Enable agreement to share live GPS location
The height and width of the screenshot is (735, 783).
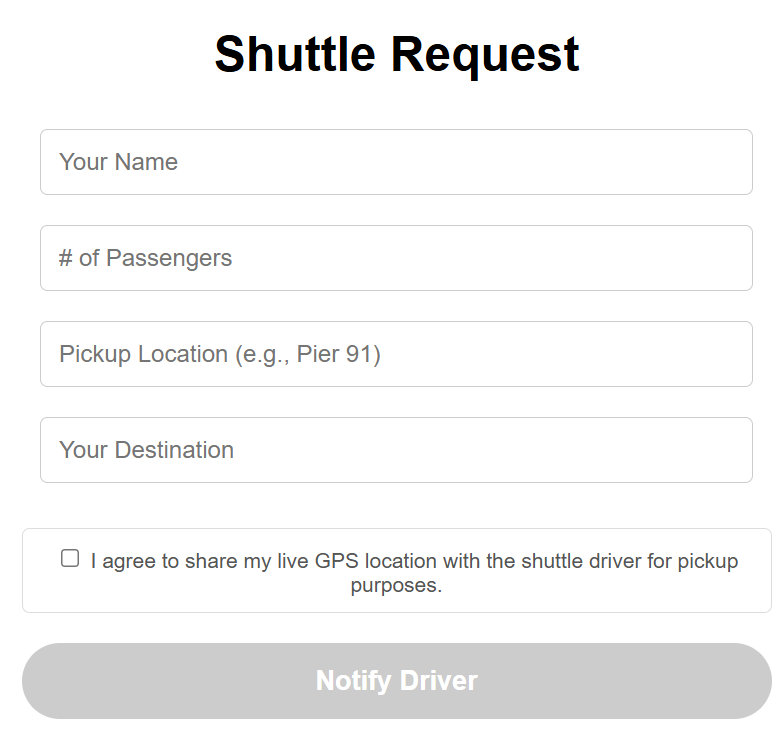70,558
